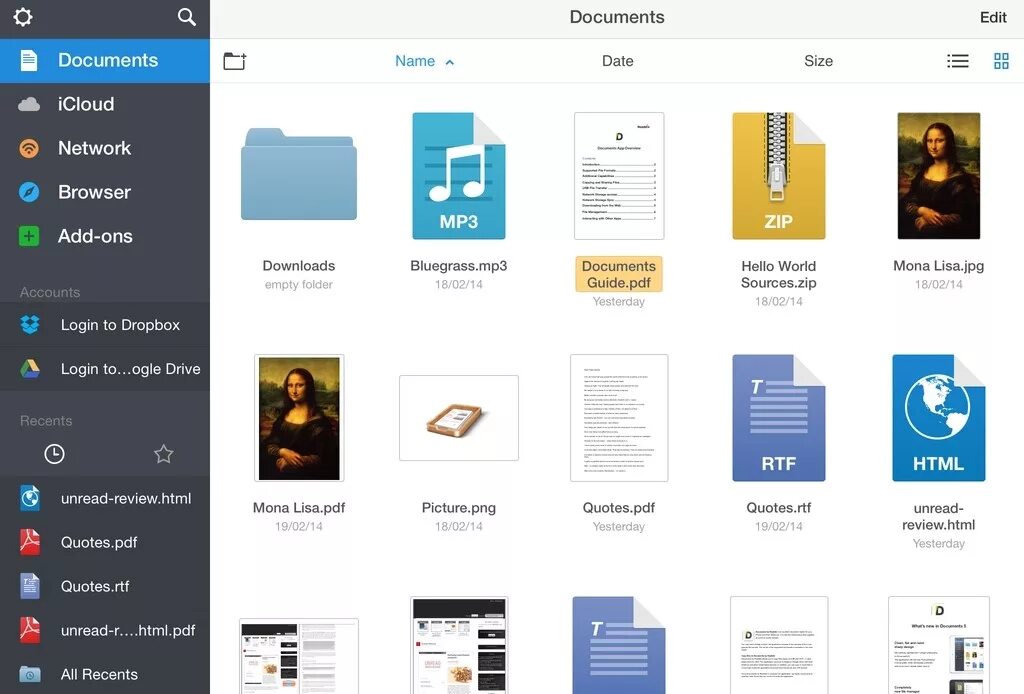Click the "Mona Lisa.jpg" file name
The height and width of the screenshot is (694, 1024).
click(x=938, y=266)
